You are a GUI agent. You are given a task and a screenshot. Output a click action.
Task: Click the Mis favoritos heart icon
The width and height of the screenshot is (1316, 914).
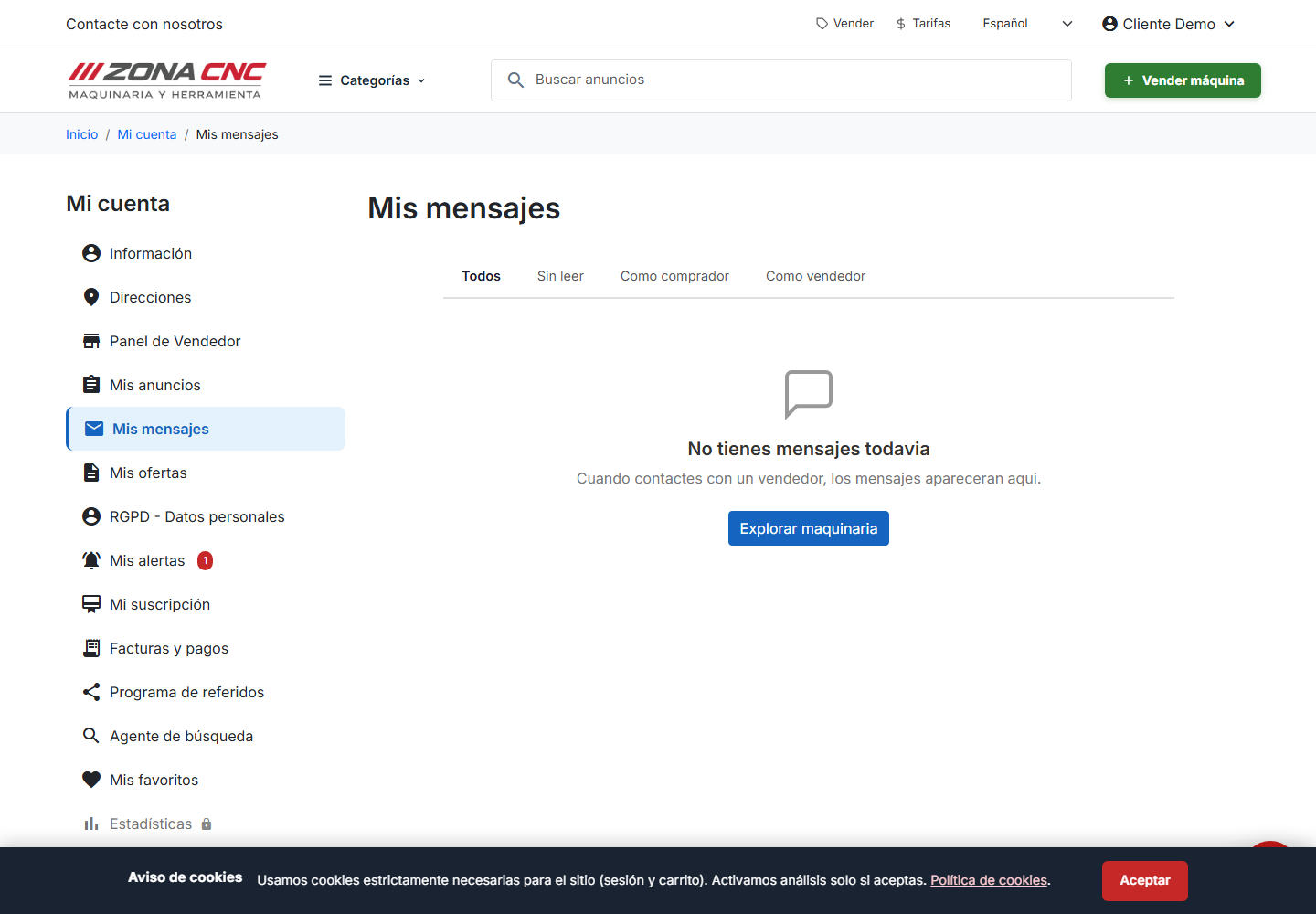point(91,780)
